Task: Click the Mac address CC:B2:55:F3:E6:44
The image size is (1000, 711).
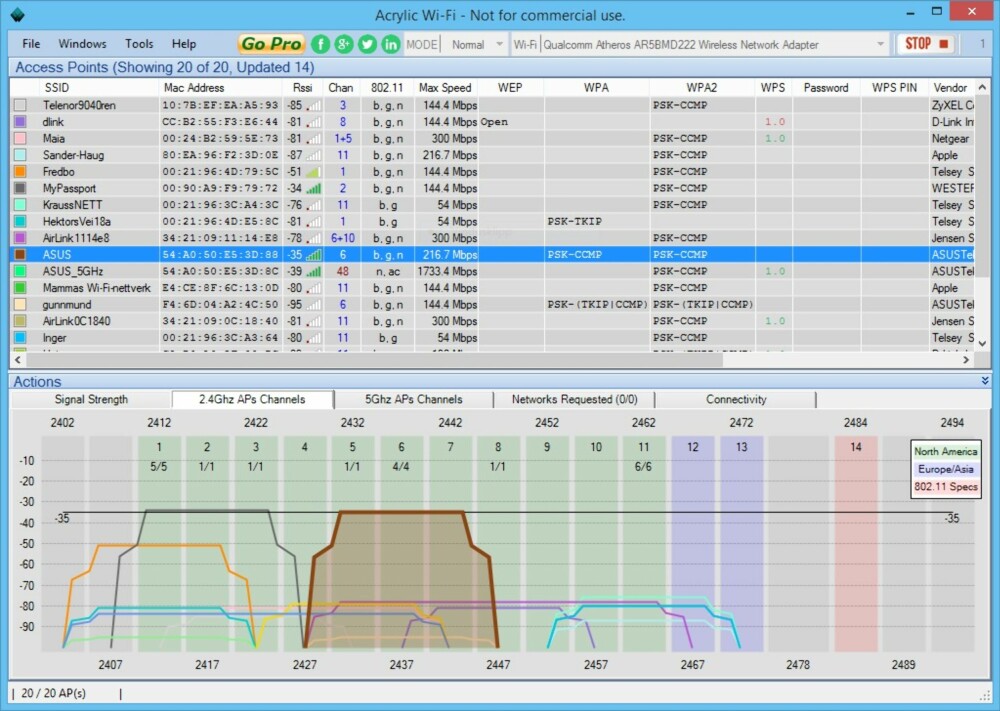Action: click(x=220, y=122)
